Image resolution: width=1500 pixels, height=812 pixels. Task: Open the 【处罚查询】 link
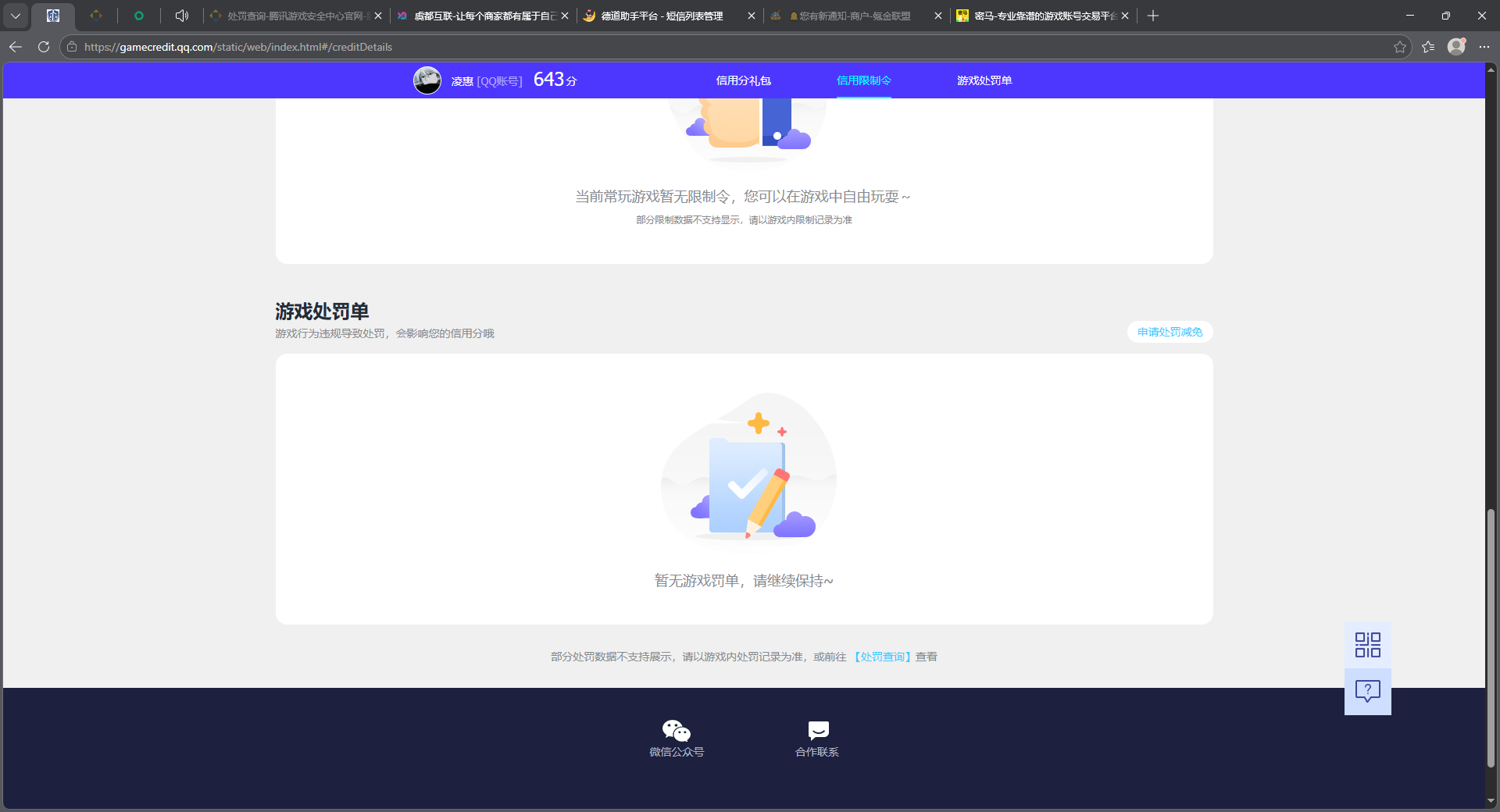(x=883, y=657)
